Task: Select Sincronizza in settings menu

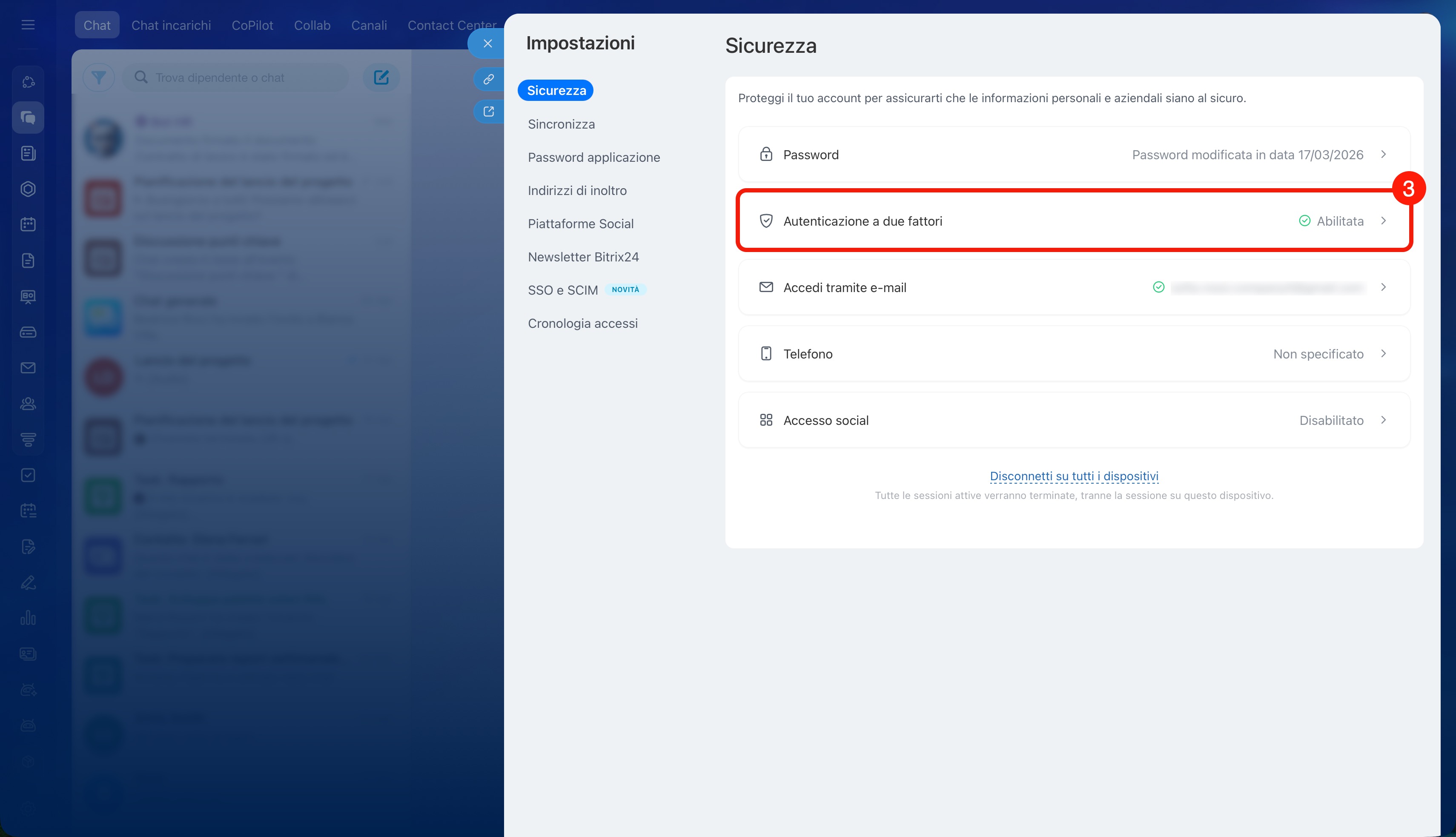Action: click(561, 124)
